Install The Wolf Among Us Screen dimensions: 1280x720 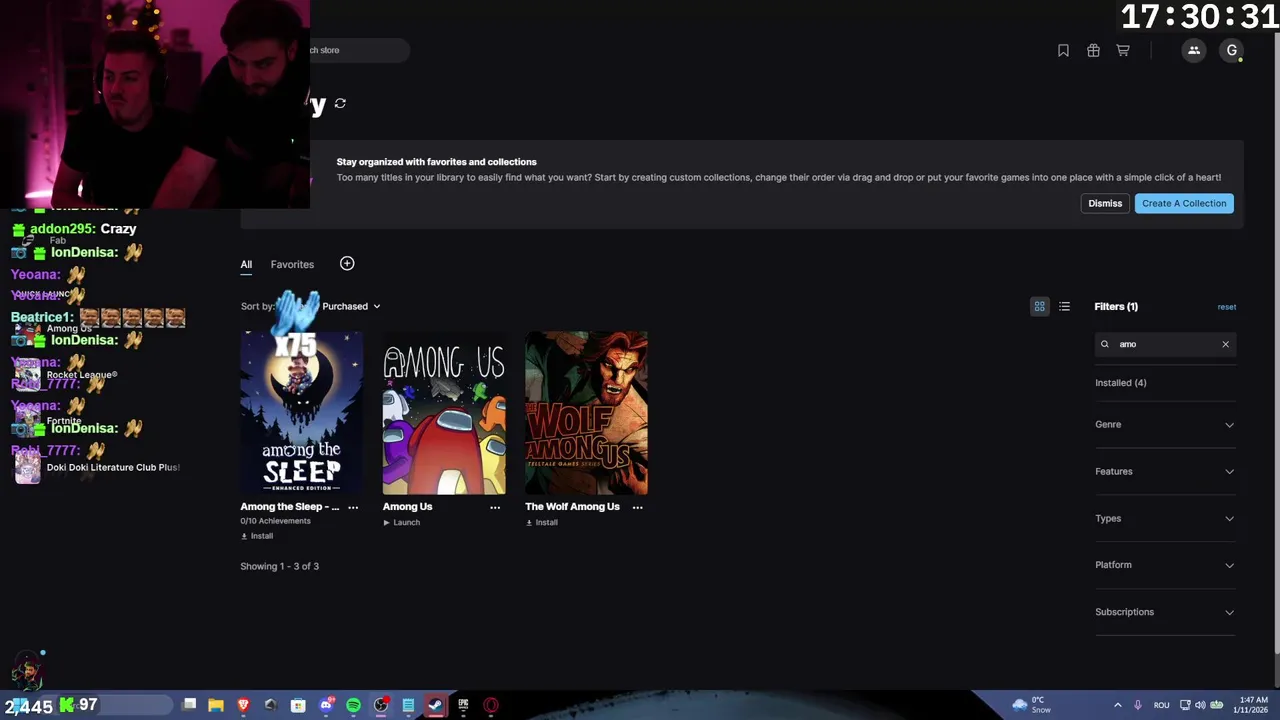541,522
